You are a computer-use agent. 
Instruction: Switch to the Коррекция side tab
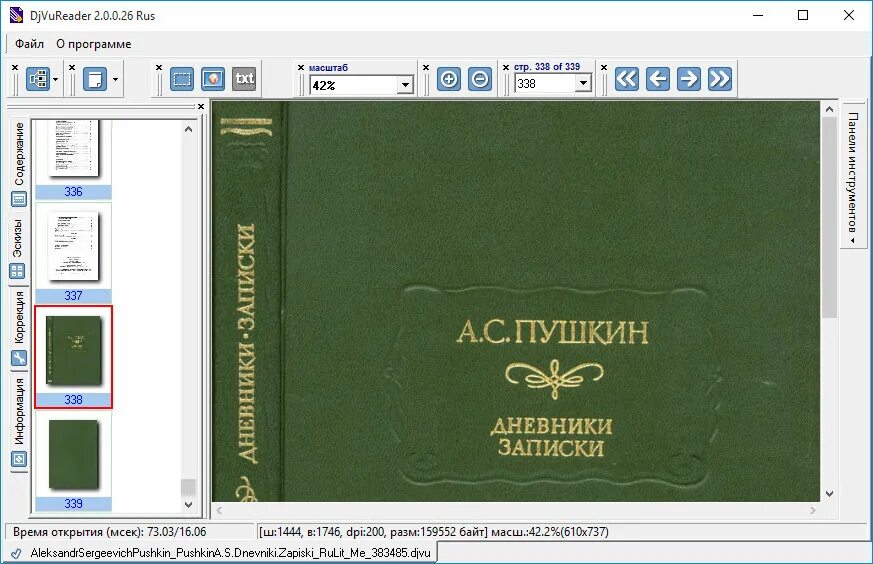(x=19, y=329)
